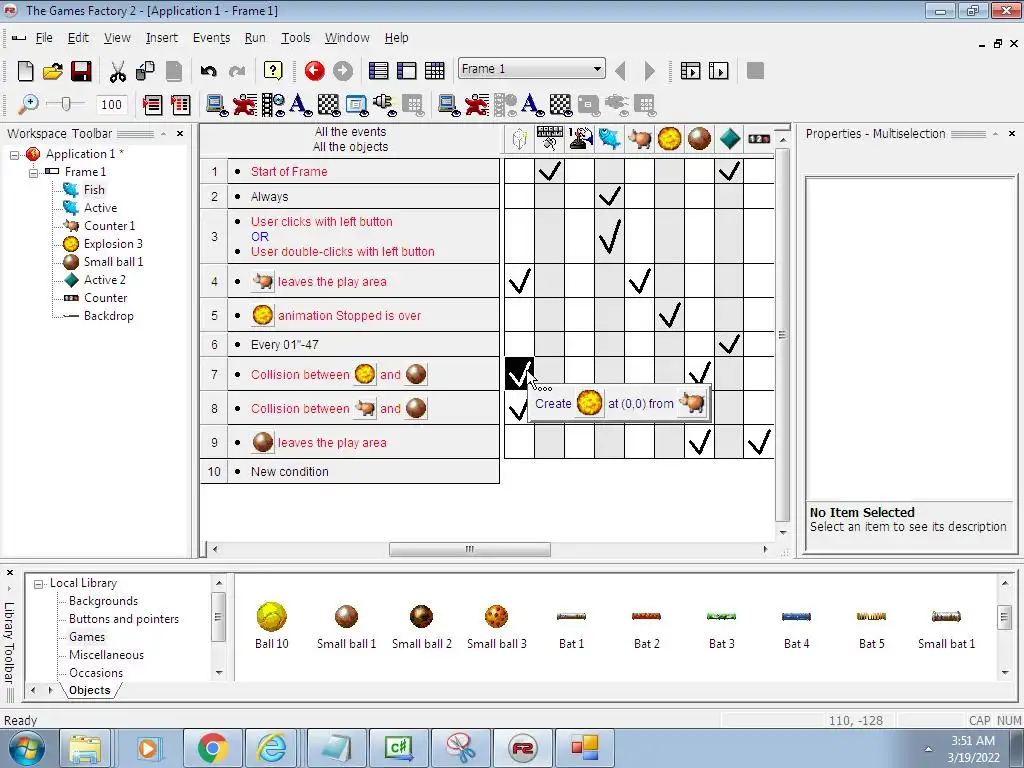Screen dimensions: 1024x768
Task: Collapse the Application 1 tree node
Action: [x=14, y=155]
